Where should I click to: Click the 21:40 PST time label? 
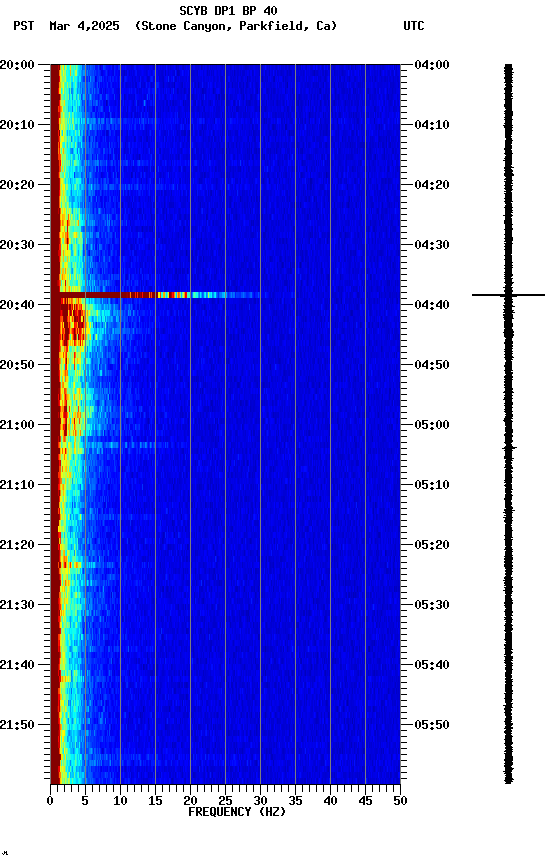click(17, 666)
